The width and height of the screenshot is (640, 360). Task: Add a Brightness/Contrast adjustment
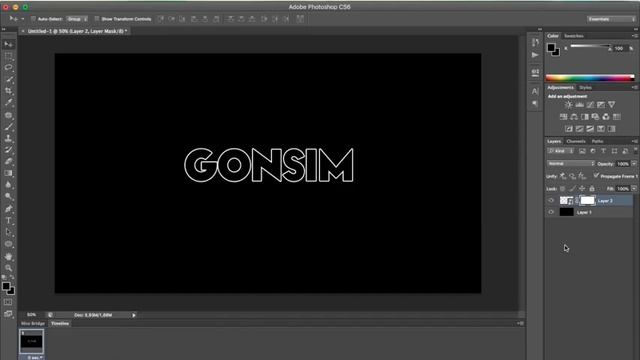click(569, 105)
